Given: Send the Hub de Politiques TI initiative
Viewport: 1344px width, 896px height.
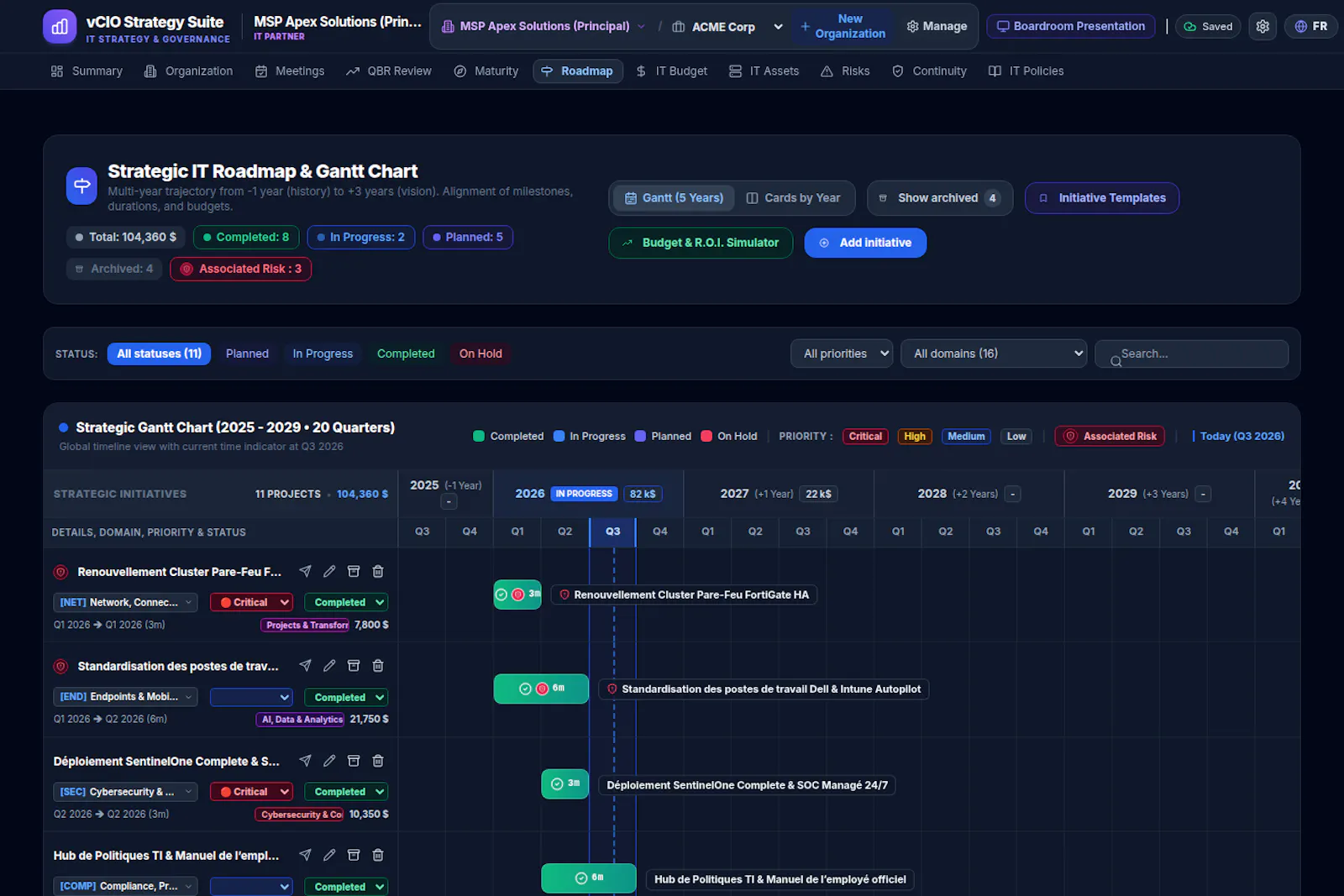Looking at the screenshot, I should [x=305, y=855].
